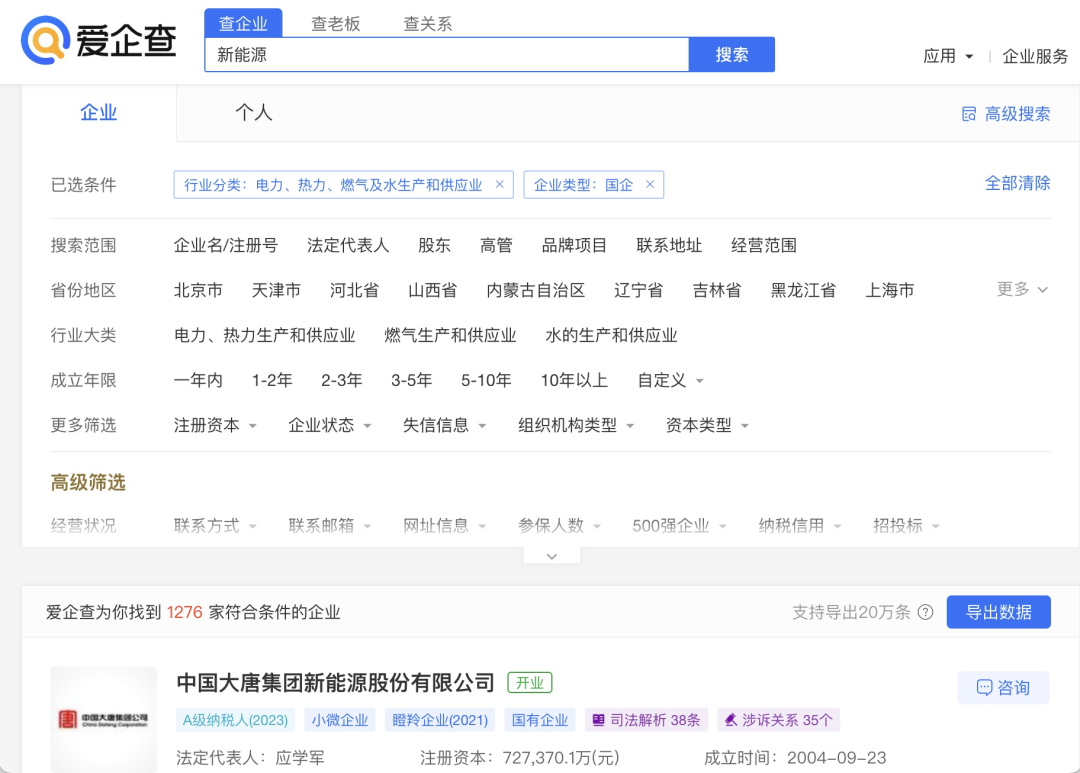Switch to the 查老板 tab
1080x773 pixels.
click(x=335, y=24)
